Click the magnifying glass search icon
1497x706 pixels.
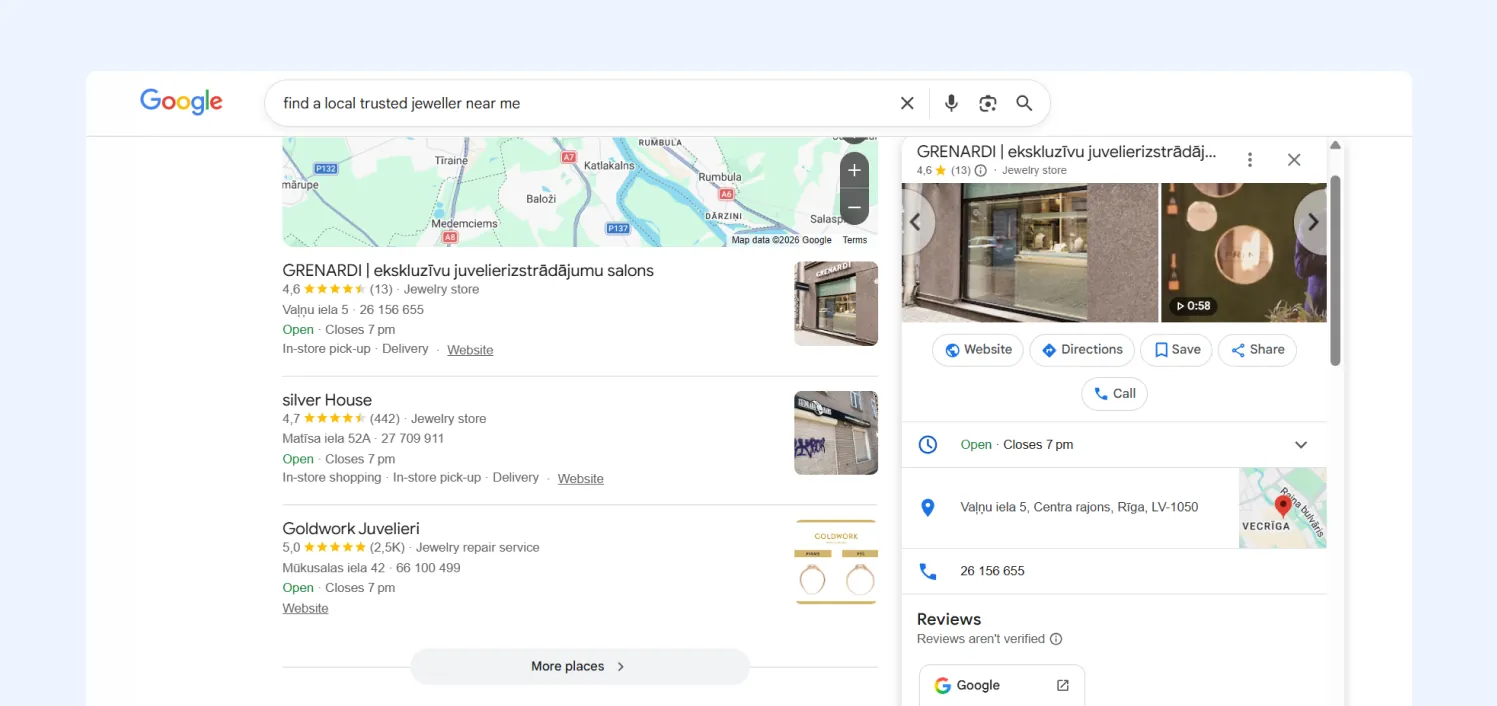point(1024,103)
